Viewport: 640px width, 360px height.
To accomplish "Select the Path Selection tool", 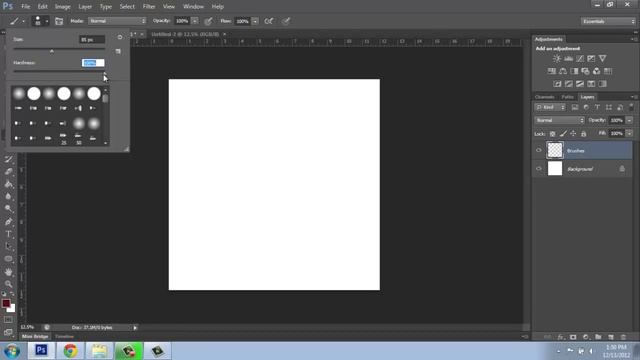I will (x=8, y=247).
